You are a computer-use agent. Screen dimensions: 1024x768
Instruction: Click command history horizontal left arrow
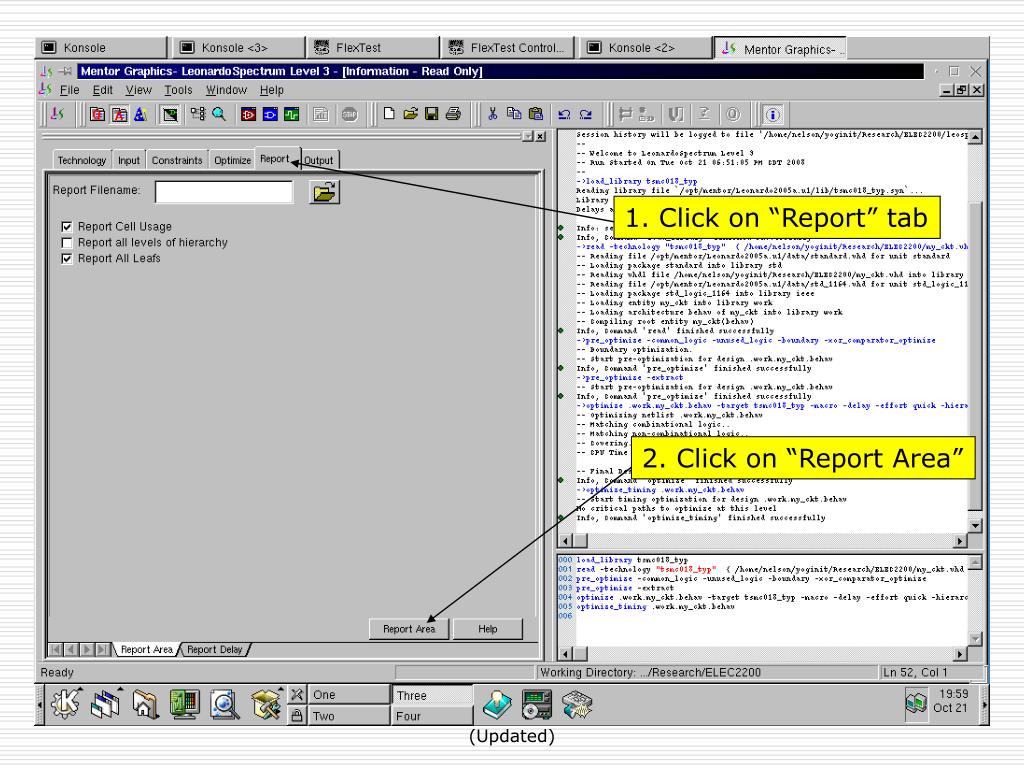[566, 654]
